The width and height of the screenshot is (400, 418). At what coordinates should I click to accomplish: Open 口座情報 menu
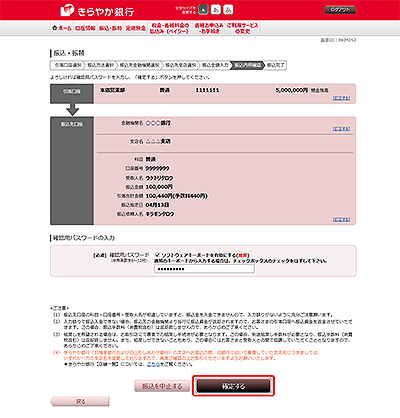coord(85,28)
